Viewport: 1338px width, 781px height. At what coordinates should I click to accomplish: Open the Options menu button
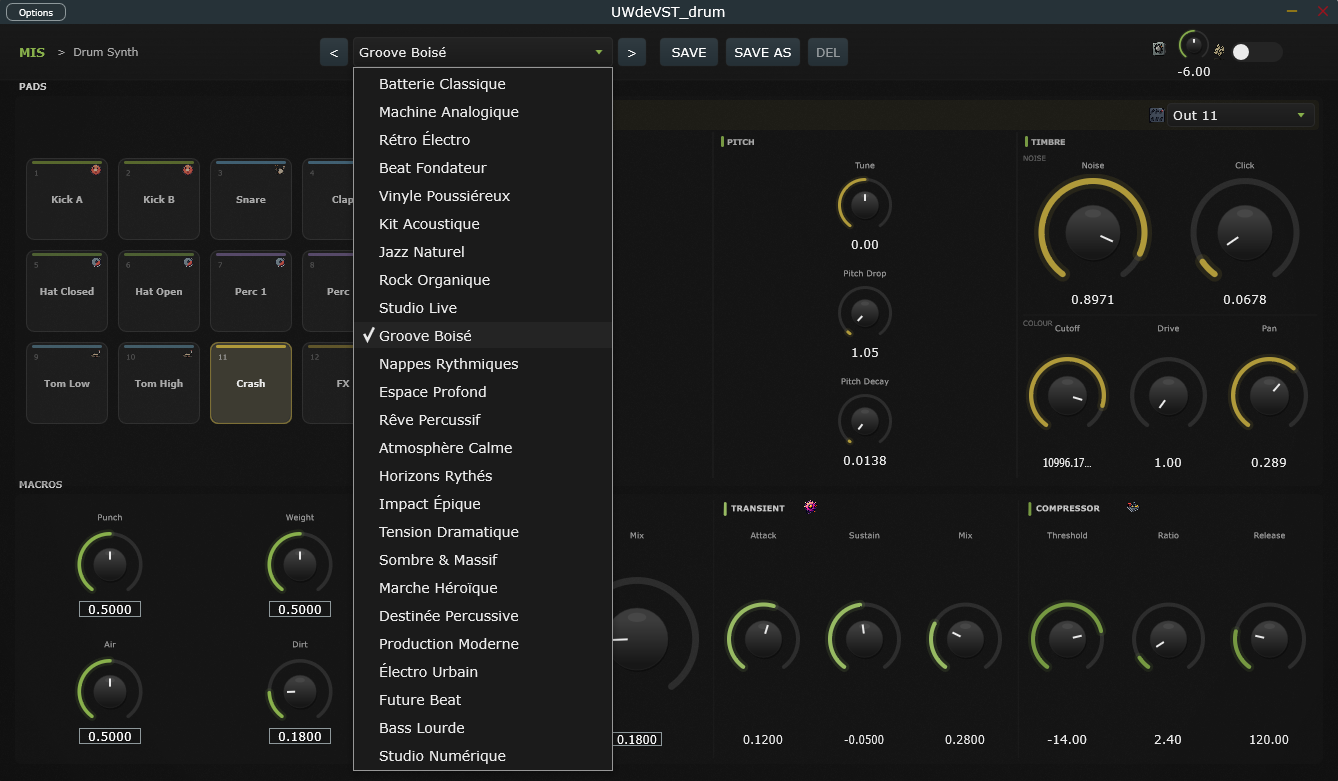[x=36, y=12]
